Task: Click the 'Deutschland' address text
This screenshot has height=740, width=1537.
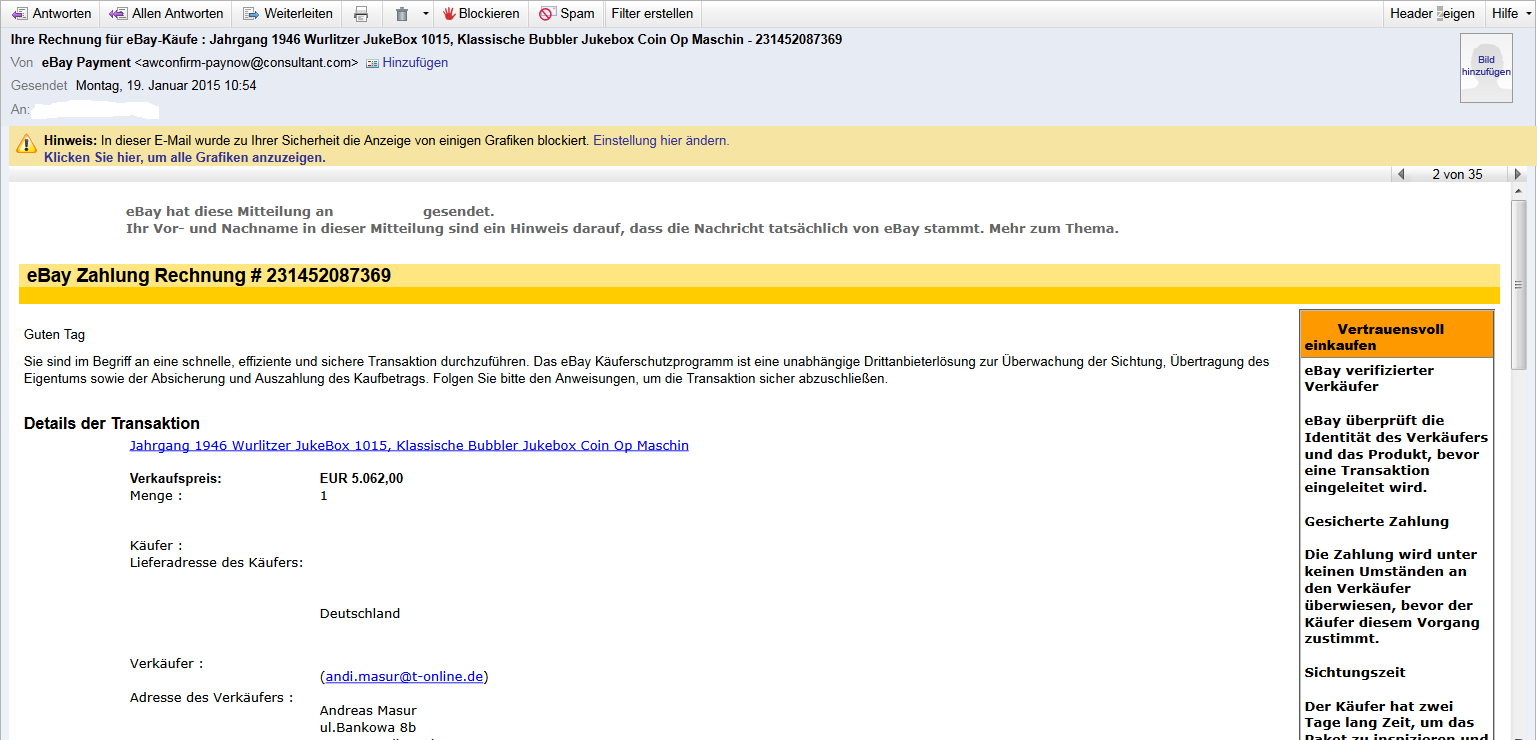Action: 360,613
